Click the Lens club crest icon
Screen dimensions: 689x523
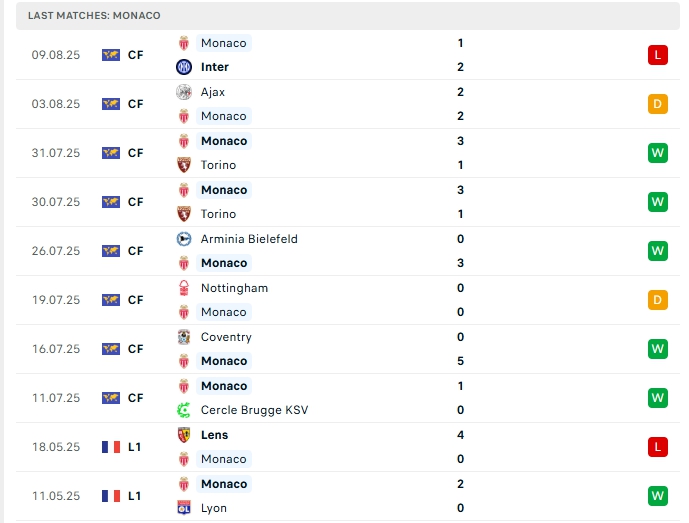[183, 435]
